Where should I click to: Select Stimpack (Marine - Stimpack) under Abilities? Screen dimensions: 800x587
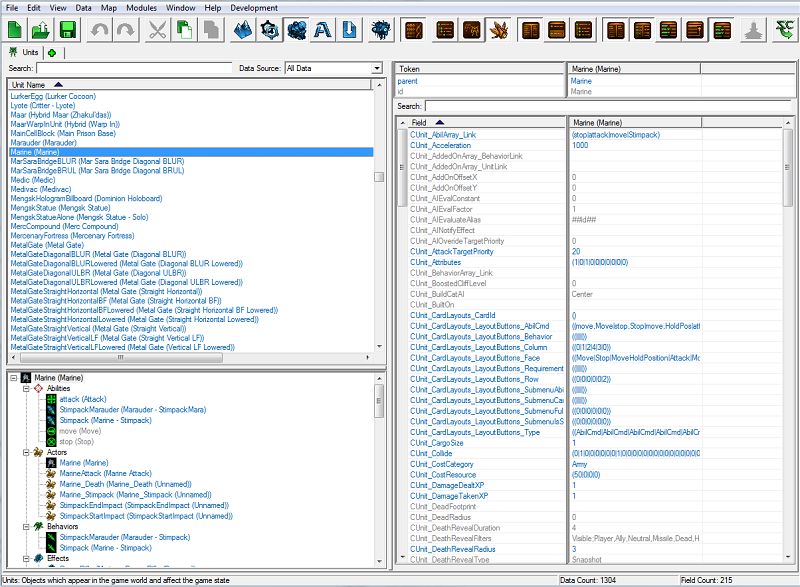(105, 420)
